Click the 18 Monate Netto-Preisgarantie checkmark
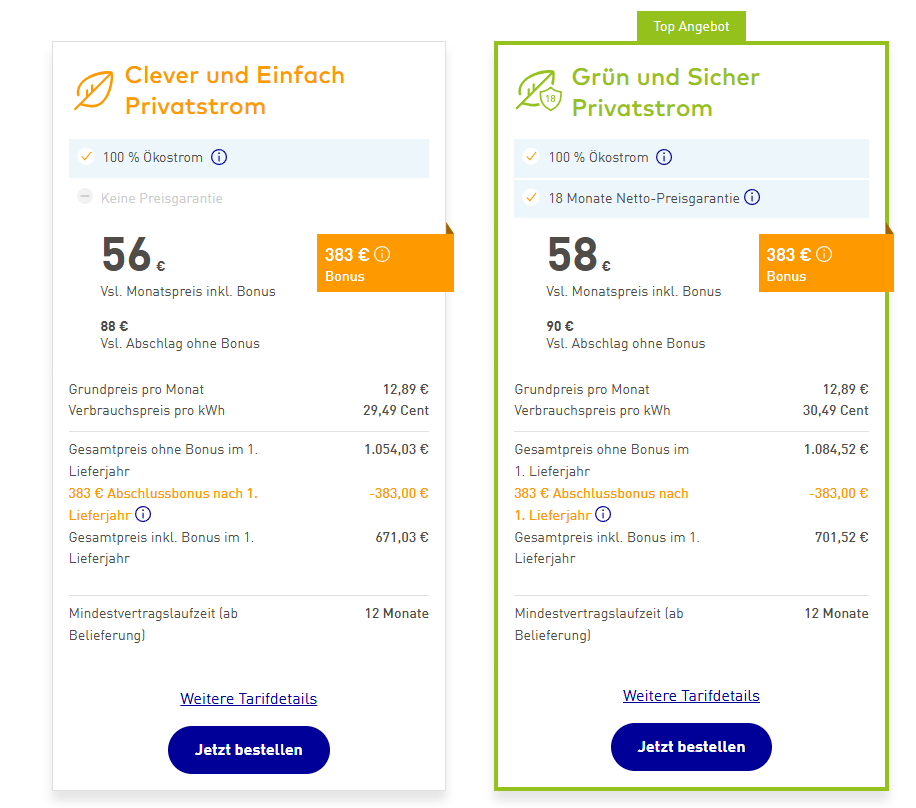This screenshot has width=916, height=808. tap(531, 198)
